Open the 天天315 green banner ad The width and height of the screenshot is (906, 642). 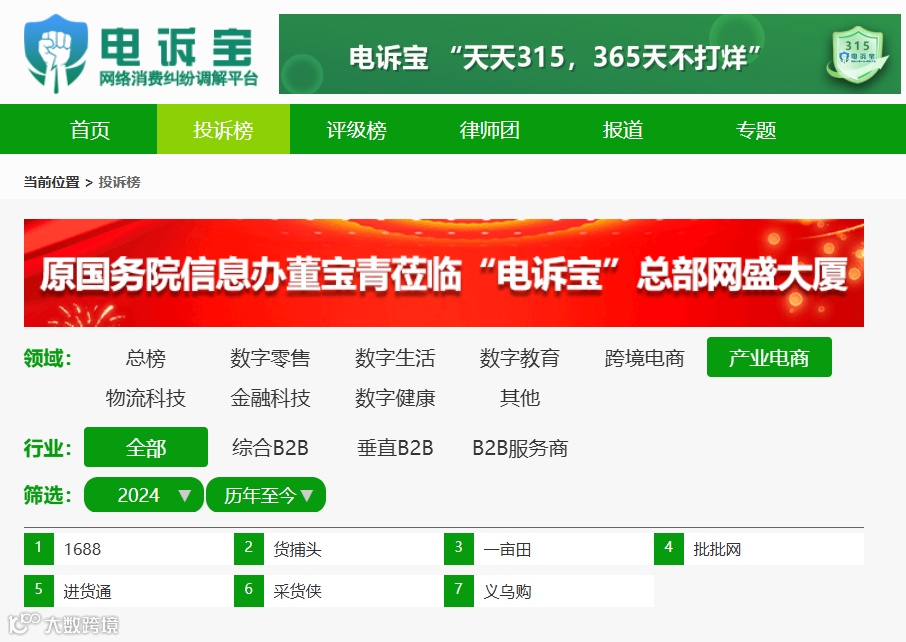pos(589,54)
